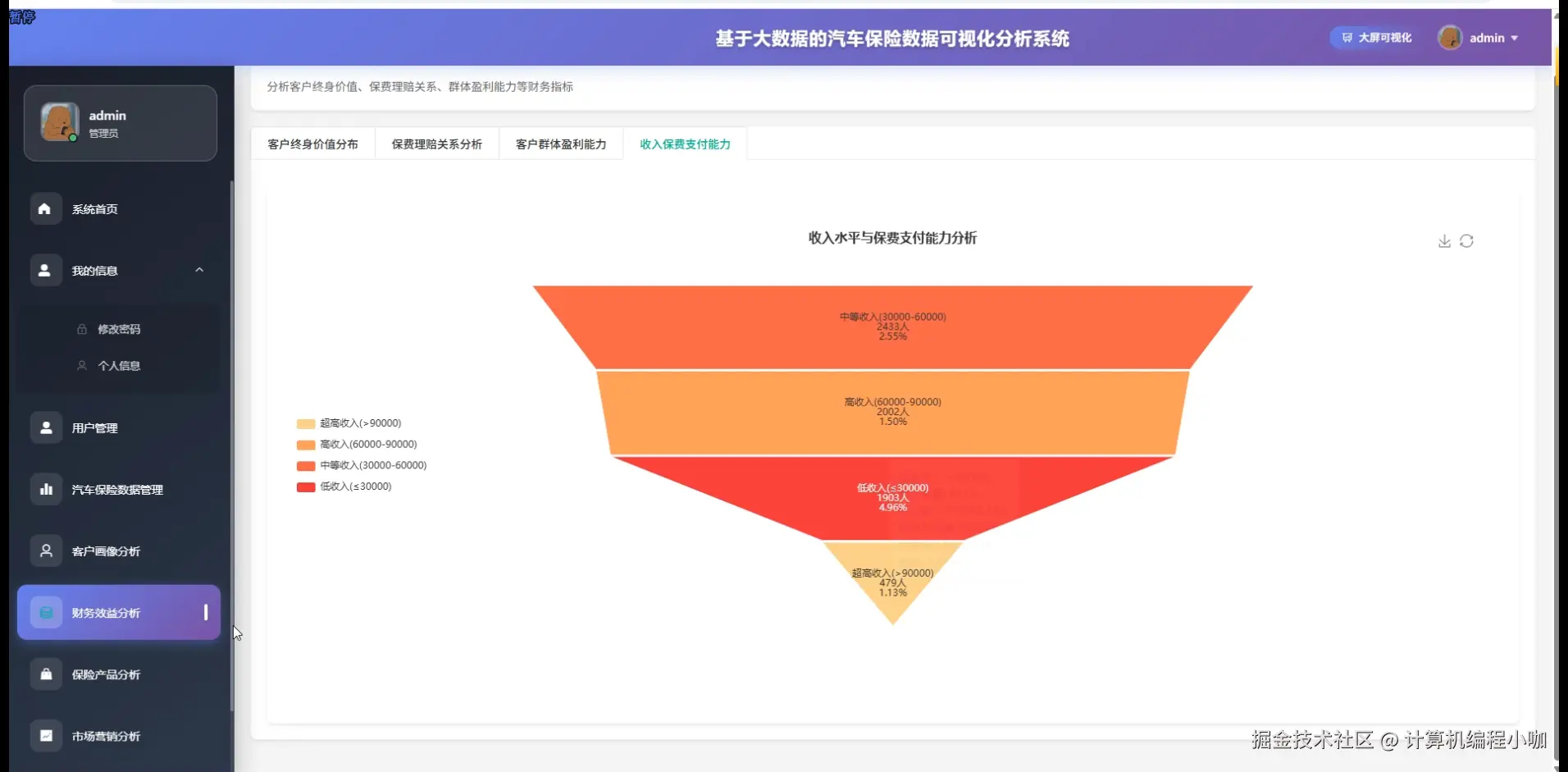
Task: Click the person icon beside 我的信息
Action: pos(45,270)
